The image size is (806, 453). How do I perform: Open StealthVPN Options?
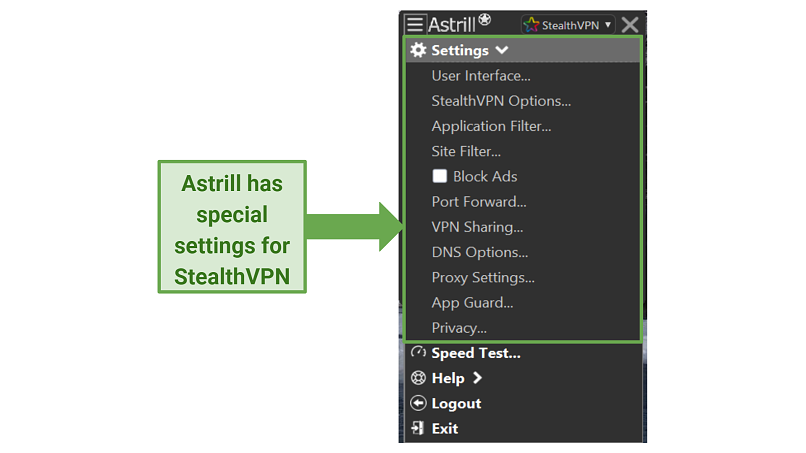point(501,101)
